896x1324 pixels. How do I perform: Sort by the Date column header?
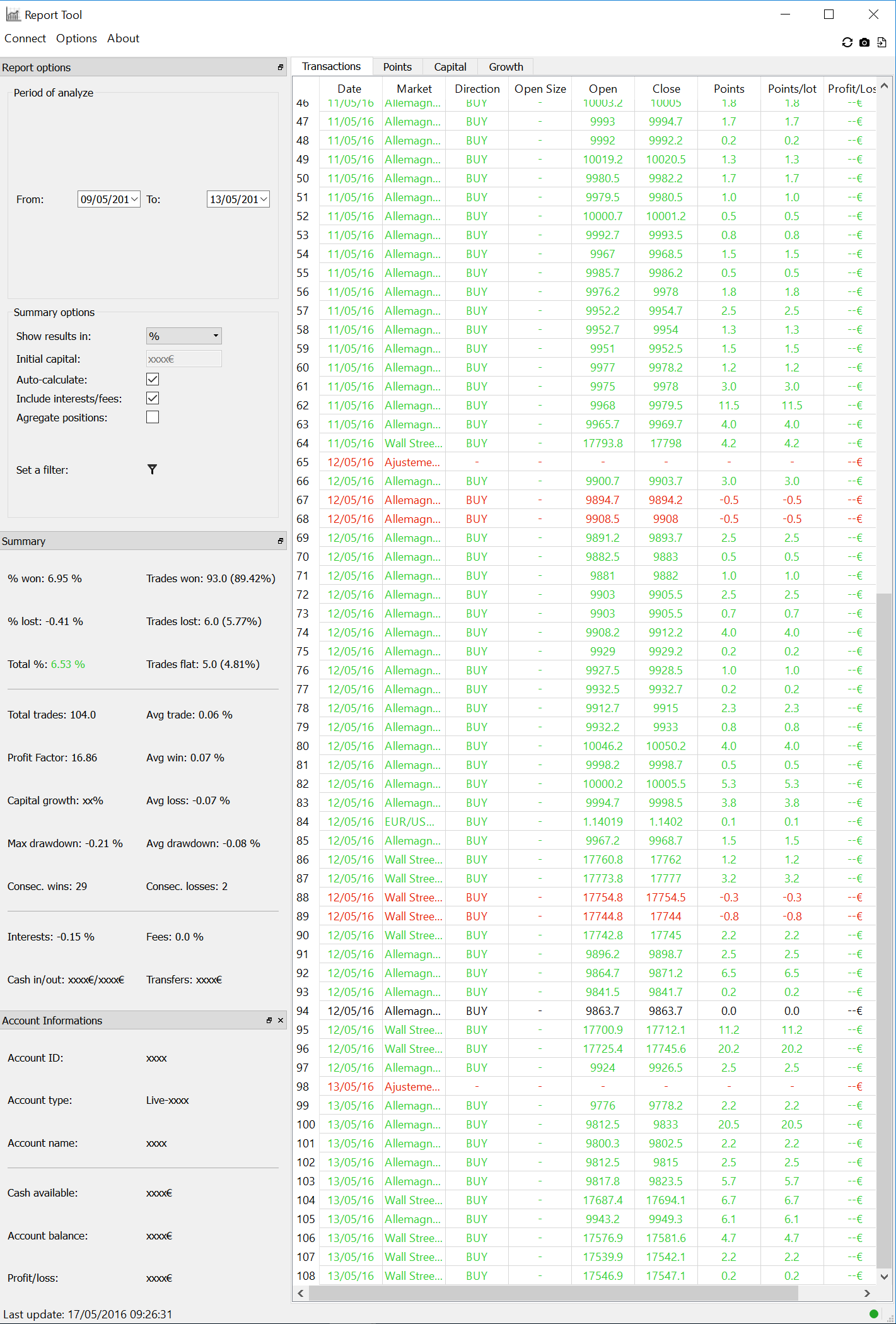click(x=350, y=89)
